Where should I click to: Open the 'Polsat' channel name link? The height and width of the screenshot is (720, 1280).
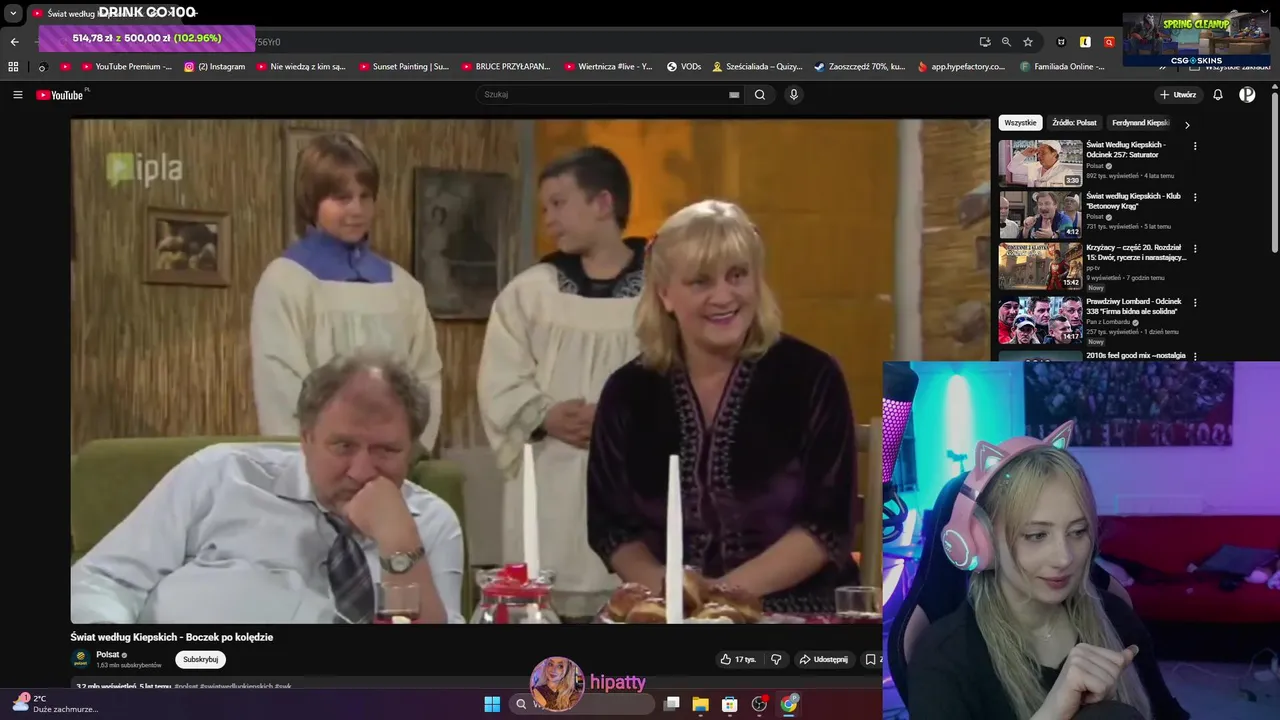(x=107, y=655)
